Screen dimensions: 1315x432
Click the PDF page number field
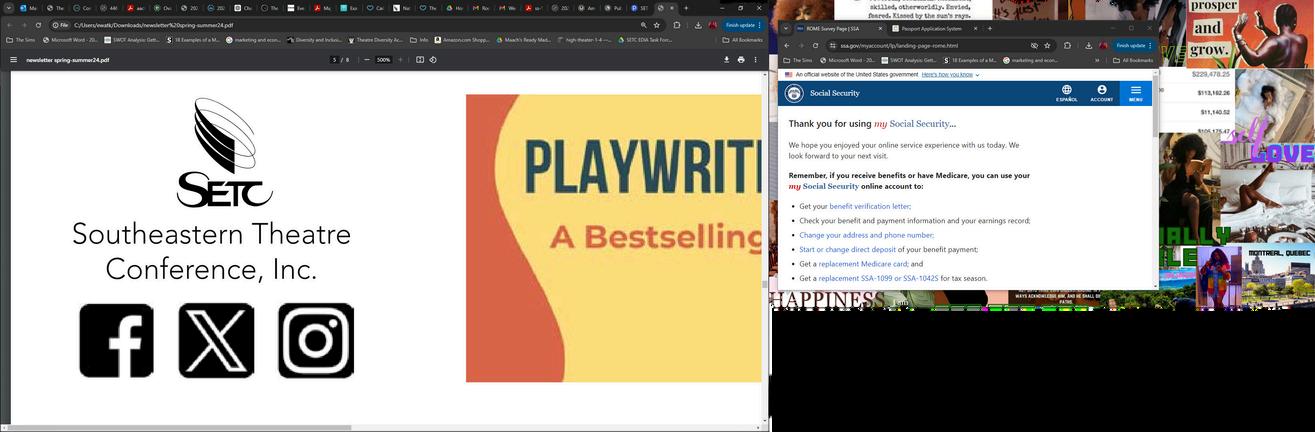pos(335,60)
